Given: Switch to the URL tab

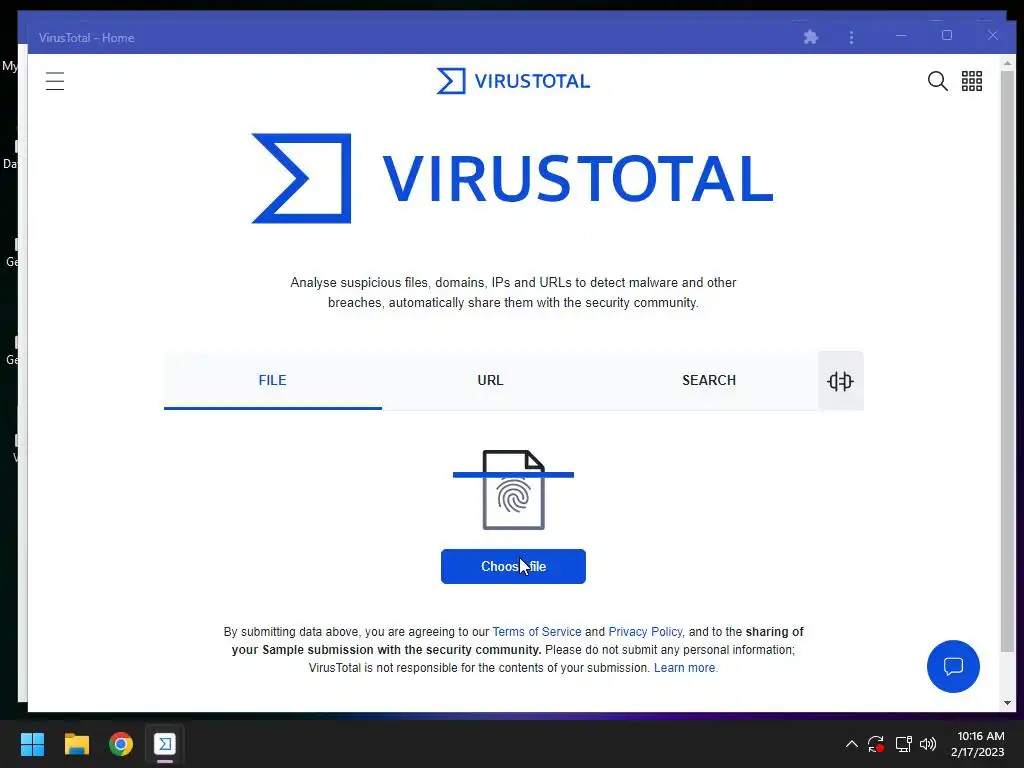Looking at the screenshot, I should (x=490, y=380).
